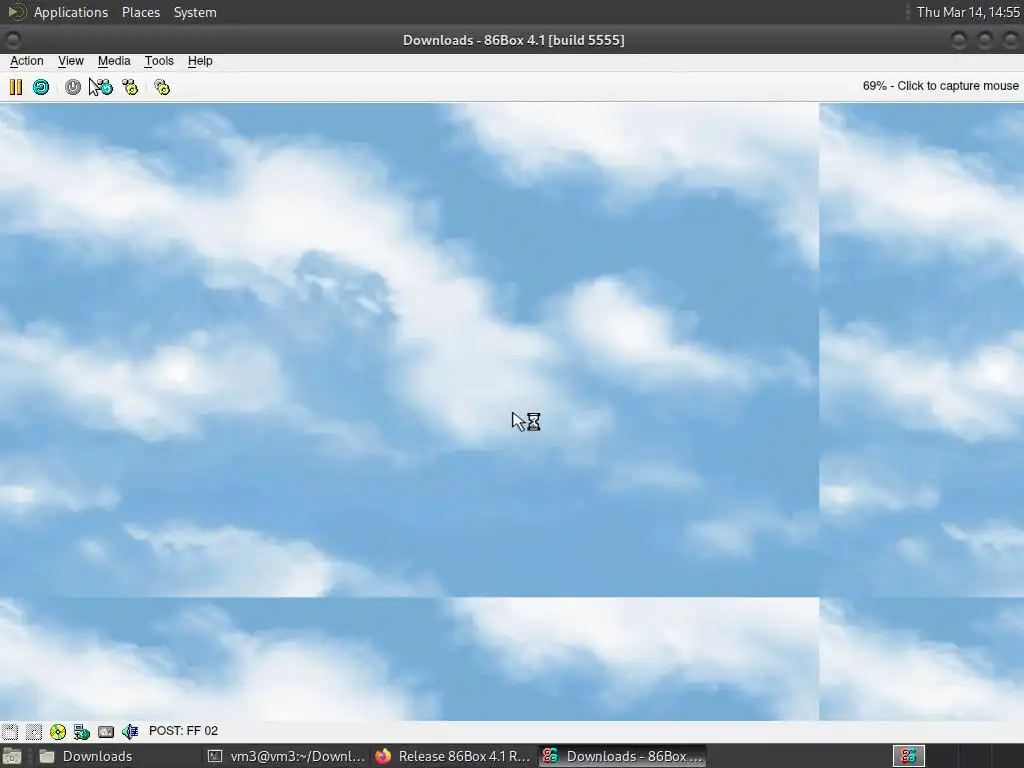Screen dimensions: 1024x768
Task: Click the CD-ROM disc icon in status bar
Action: pos(57,731)
